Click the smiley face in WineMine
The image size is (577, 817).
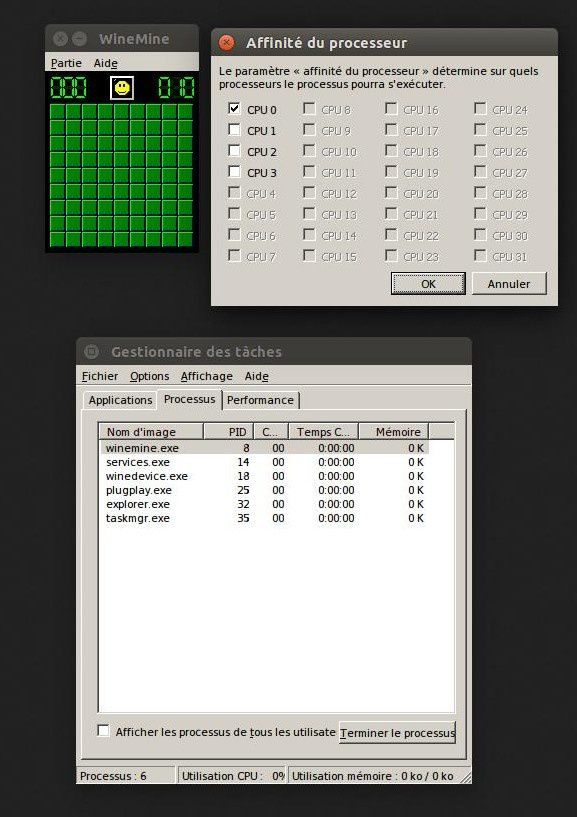point(122,88)
